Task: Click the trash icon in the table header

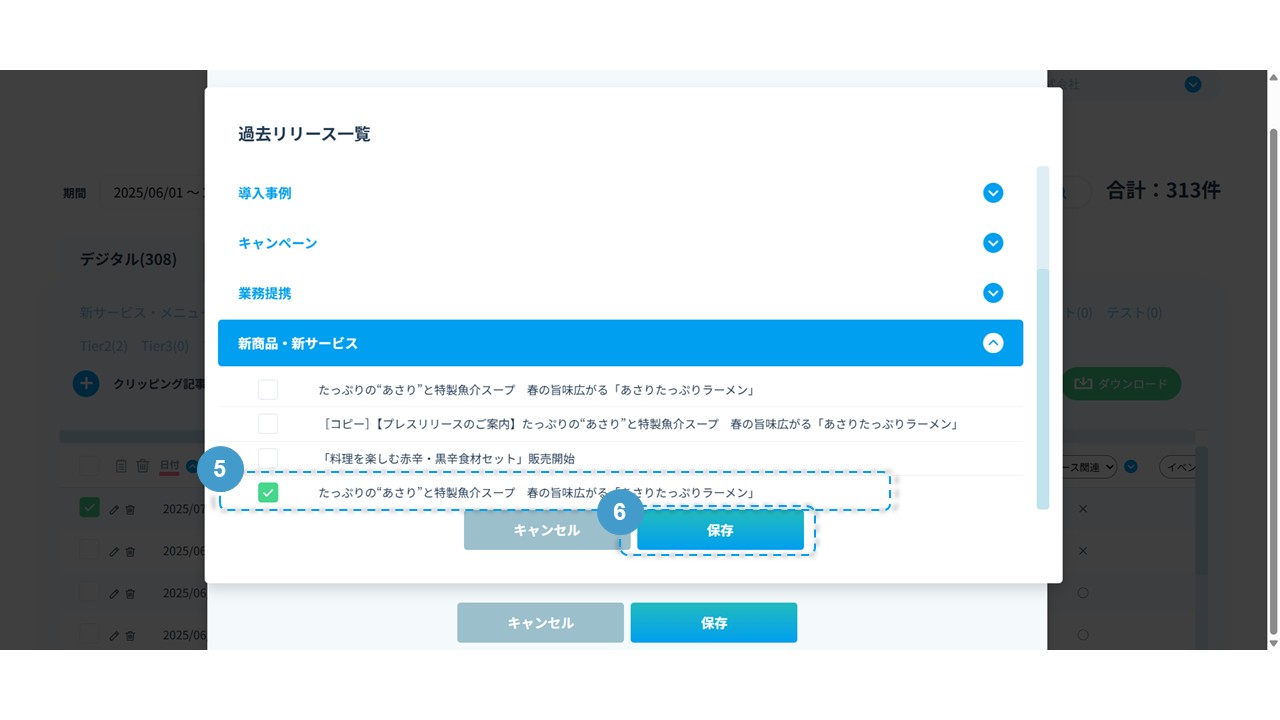Action: click(143, 466)
